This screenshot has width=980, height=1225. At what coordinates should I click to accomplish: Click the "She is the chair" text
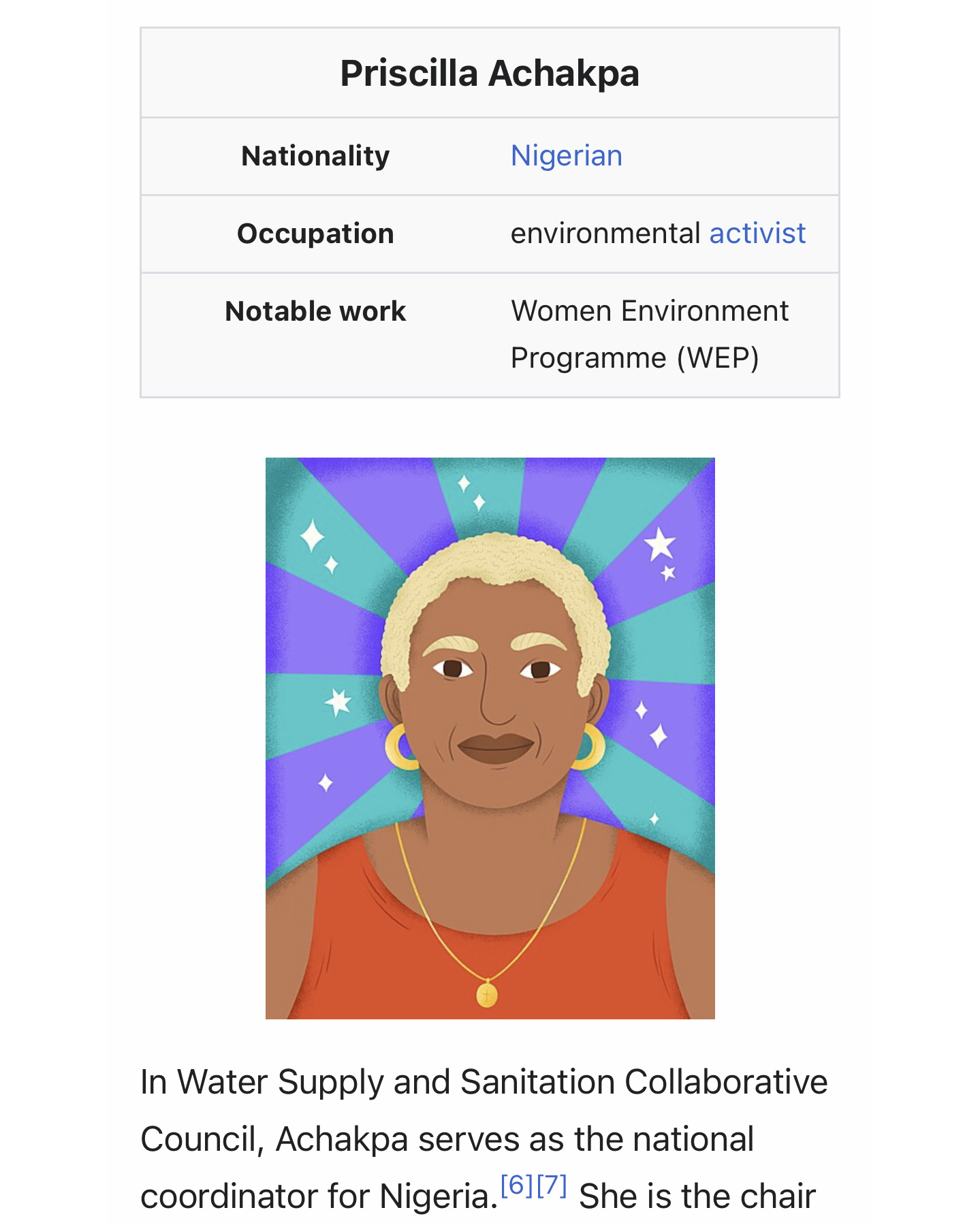point(697,1196)
